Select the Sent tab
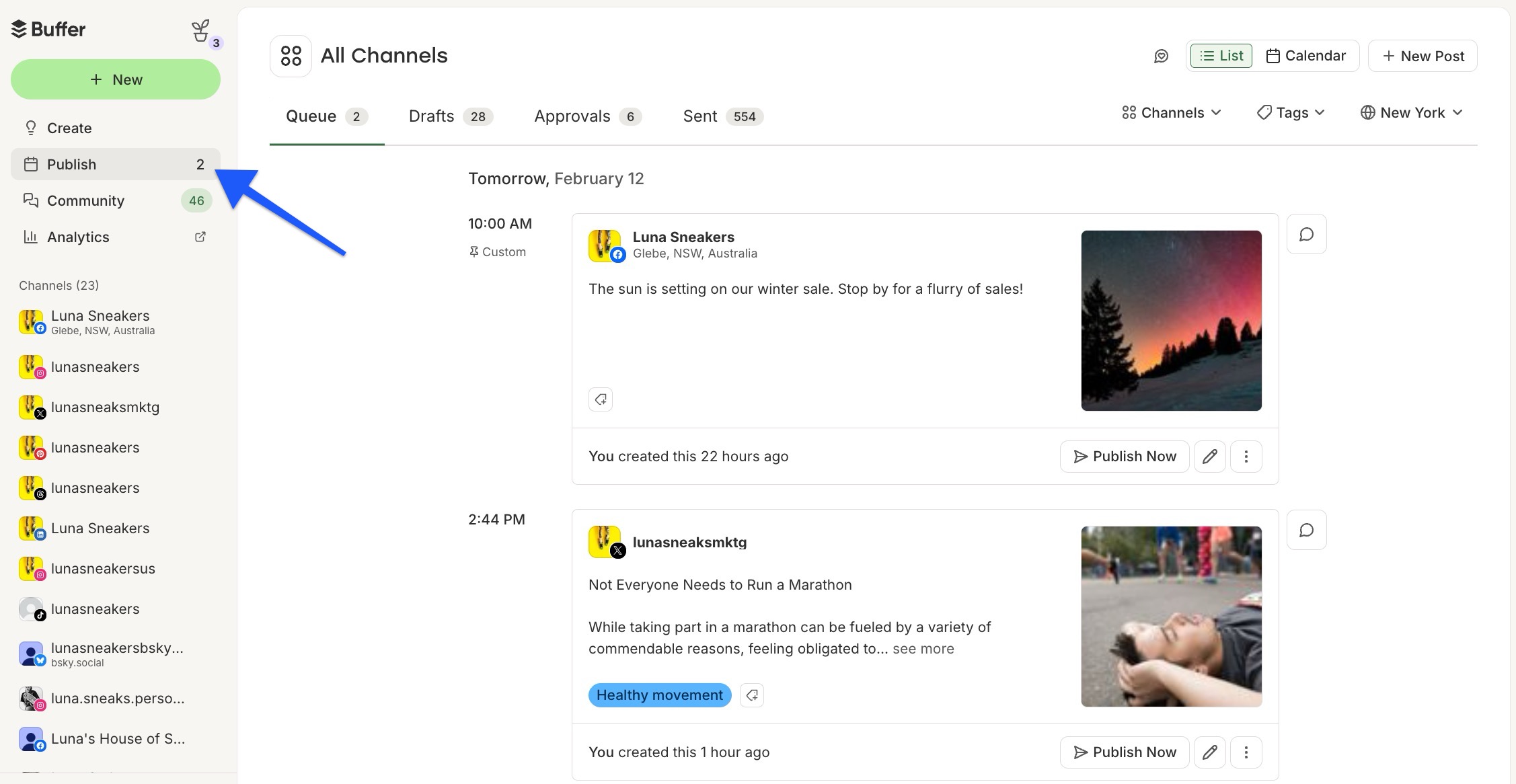Screen dimensions: 1516x784 (723, 116)
